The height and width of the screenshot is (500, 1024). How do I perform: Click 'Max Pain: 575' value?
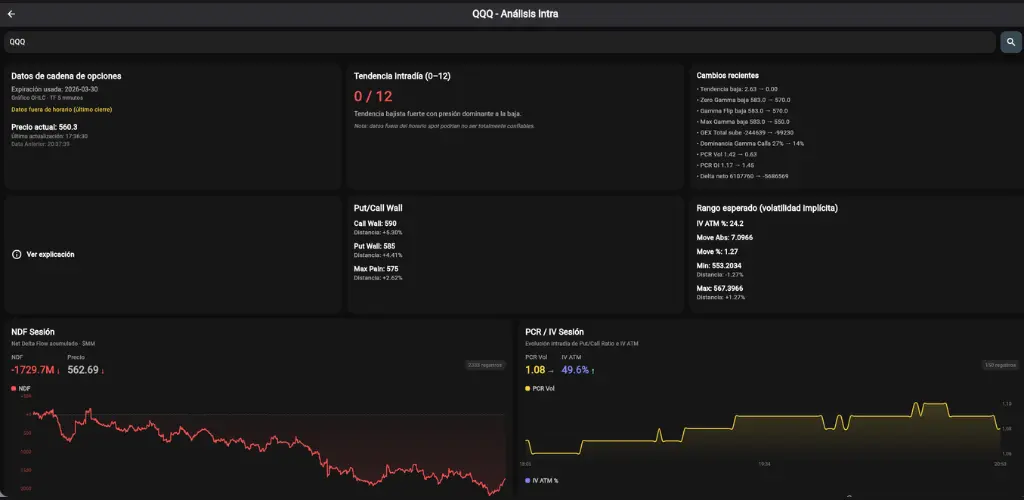point(376,268)
